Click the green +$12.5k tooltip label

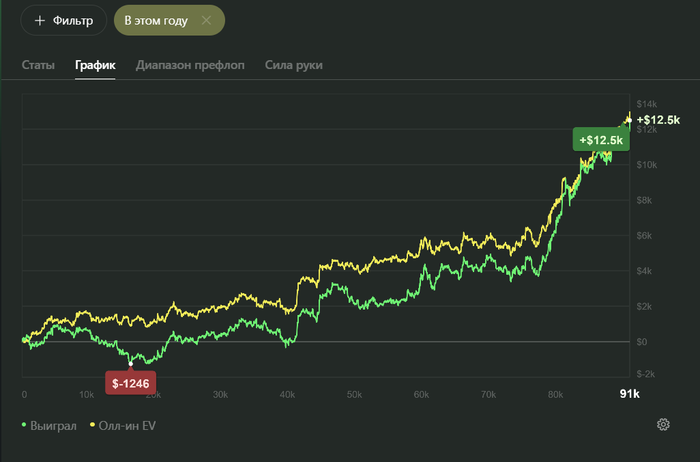601,140
